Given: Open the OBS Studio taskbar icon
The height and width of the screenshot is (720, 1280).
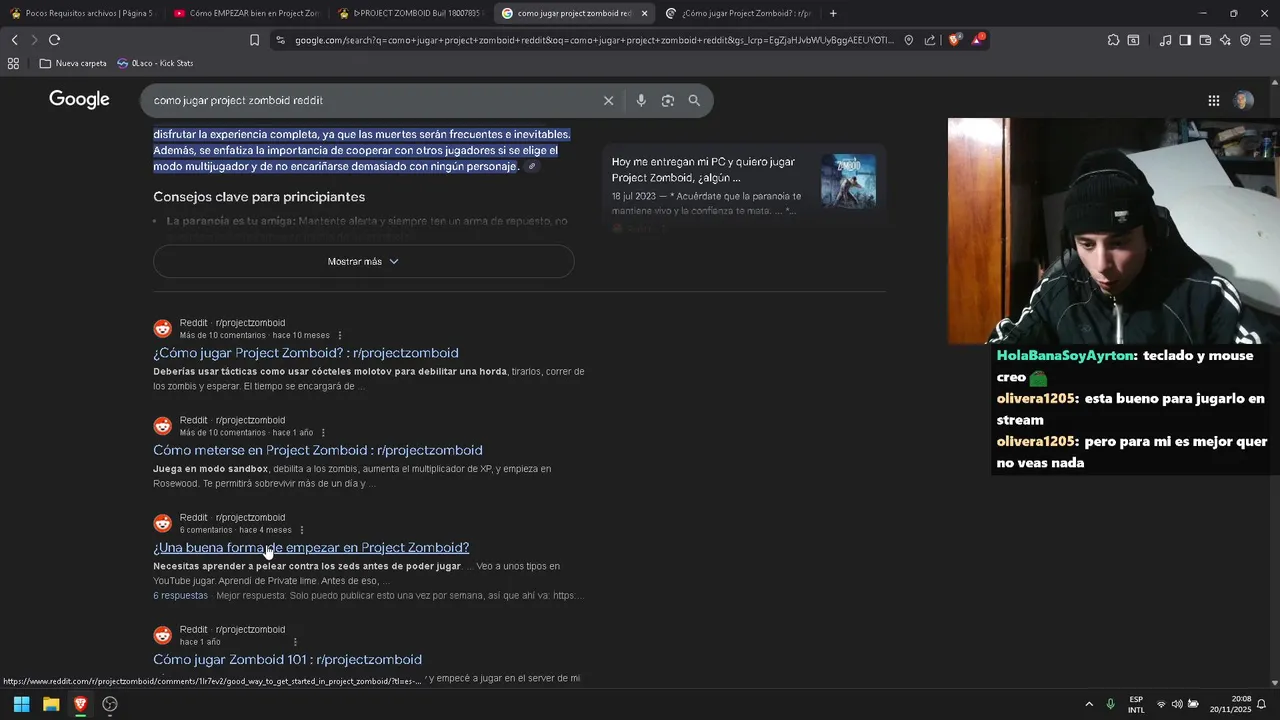Looking at the screenshot, I should tap(110, 704).
